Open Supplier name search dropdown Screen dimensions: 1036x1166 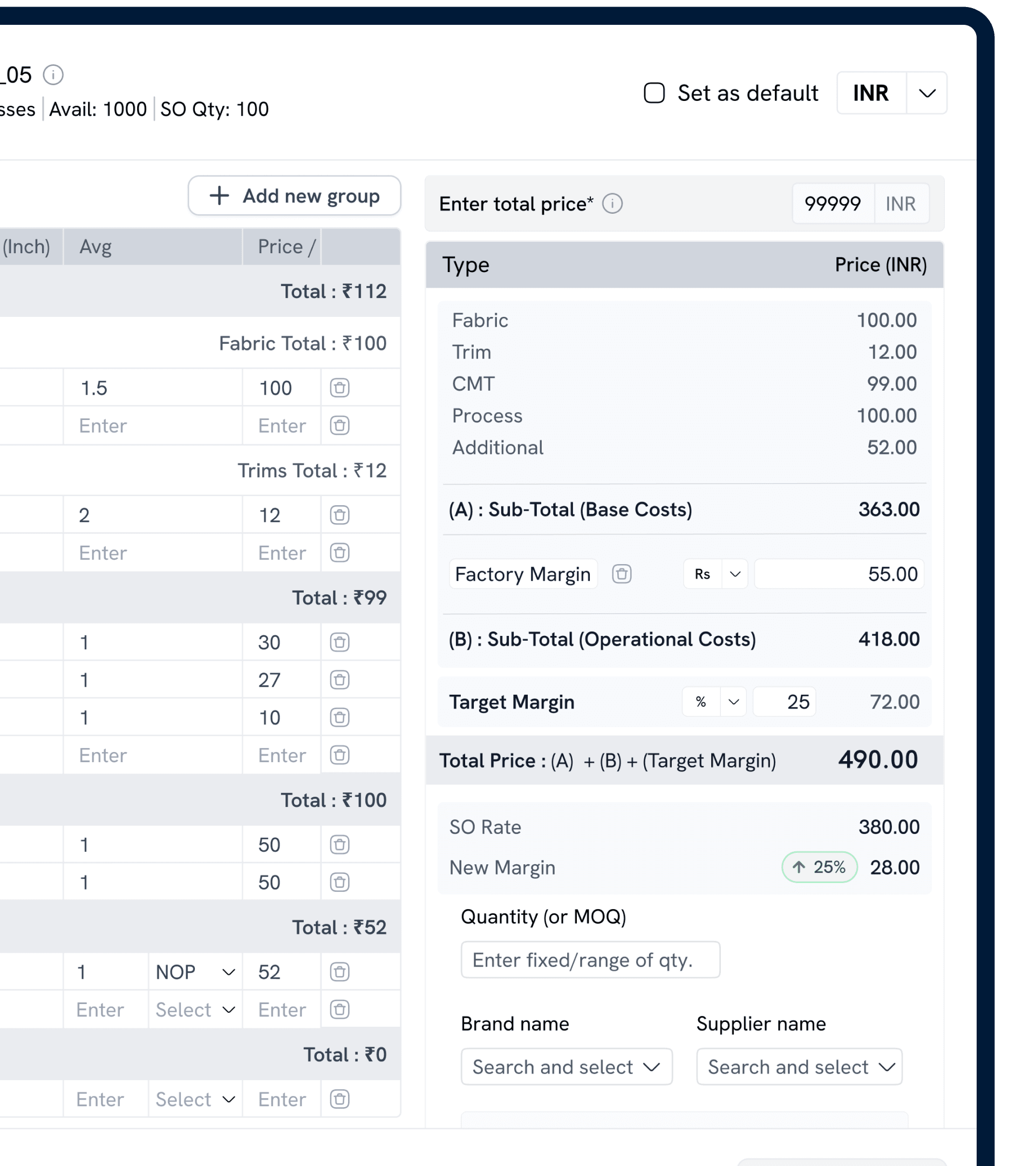[x=799, y=1067]
